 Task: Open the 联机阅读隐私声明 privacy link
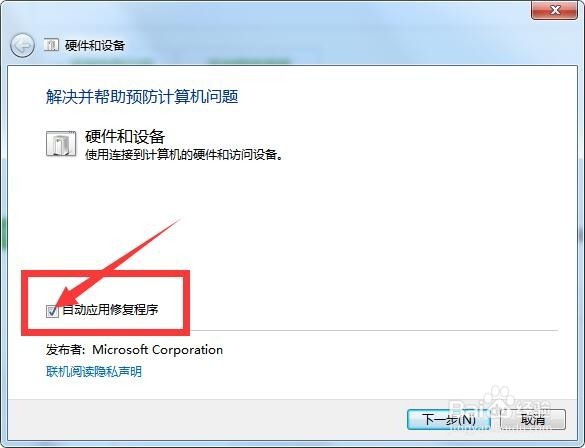pos(94,371)
